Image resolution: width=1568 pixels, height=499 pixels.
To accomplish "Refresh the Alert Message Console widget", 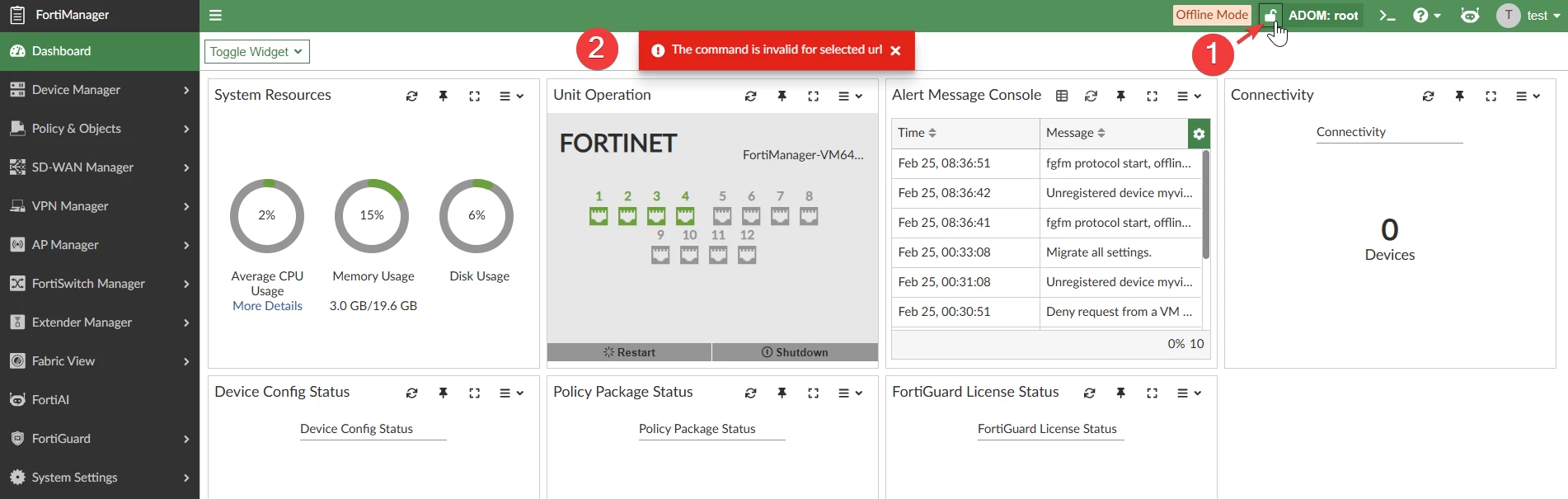I will click(x=1091, y=97).
